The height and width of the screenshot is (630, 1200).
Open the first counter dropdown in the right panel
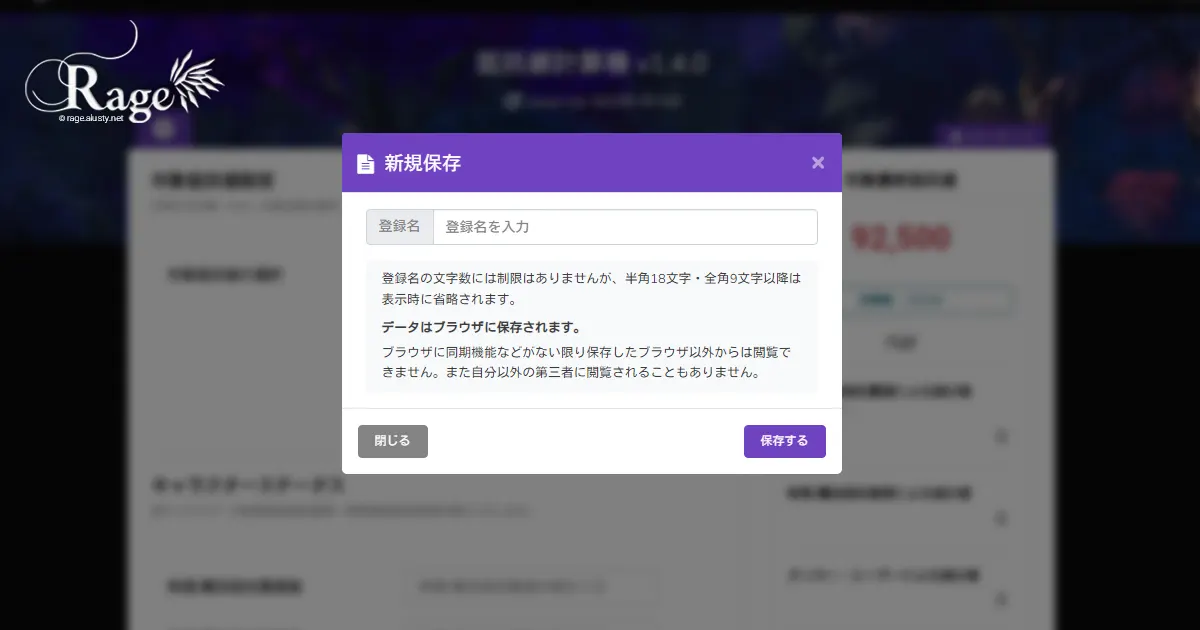click(x=1001, y=437)
